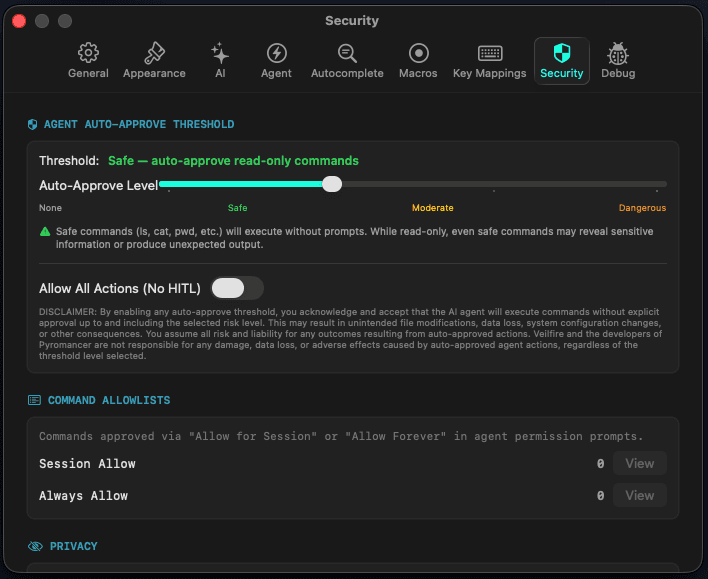The height and width of the screenshot is (579, 708).
Task: Toggle Allow All Actions (No HITL) switch
Action: (x=238, y=288)
